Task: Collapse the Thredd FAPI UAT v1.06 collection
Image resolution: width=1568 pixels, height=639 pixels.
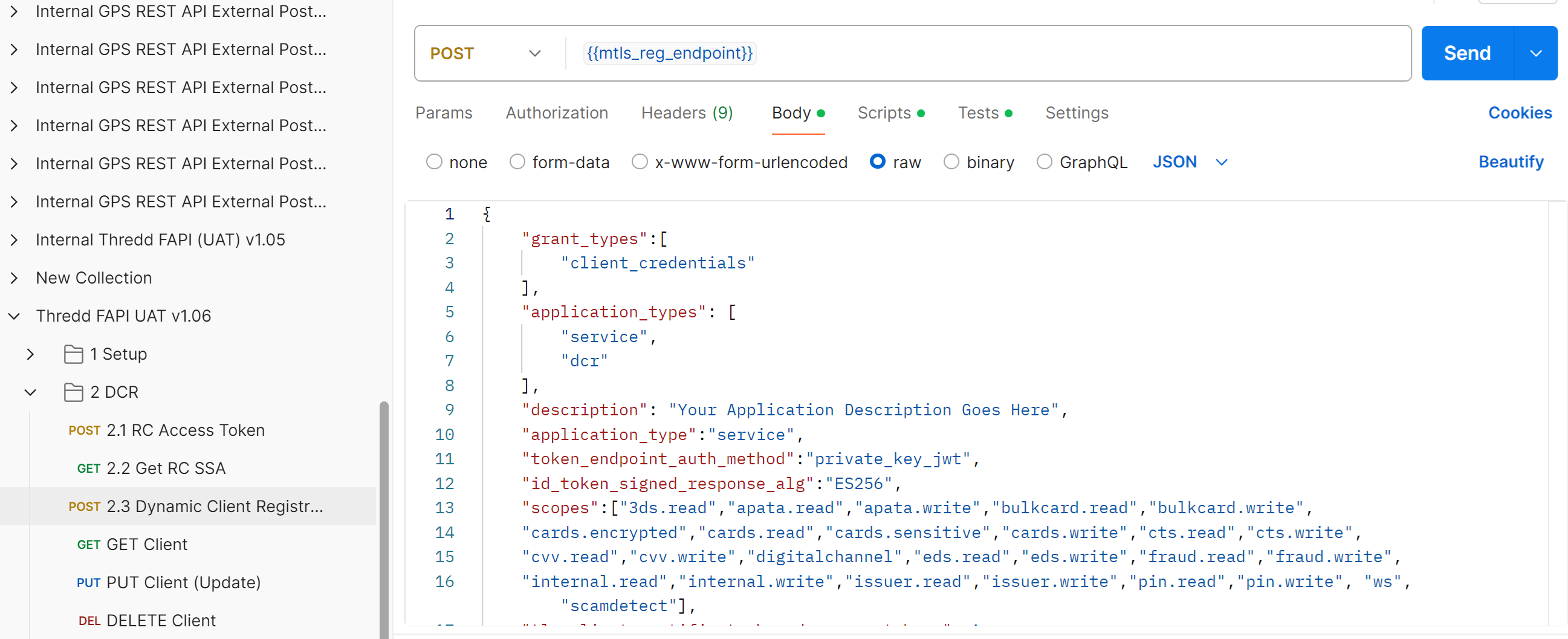Action: pos(14,316)
